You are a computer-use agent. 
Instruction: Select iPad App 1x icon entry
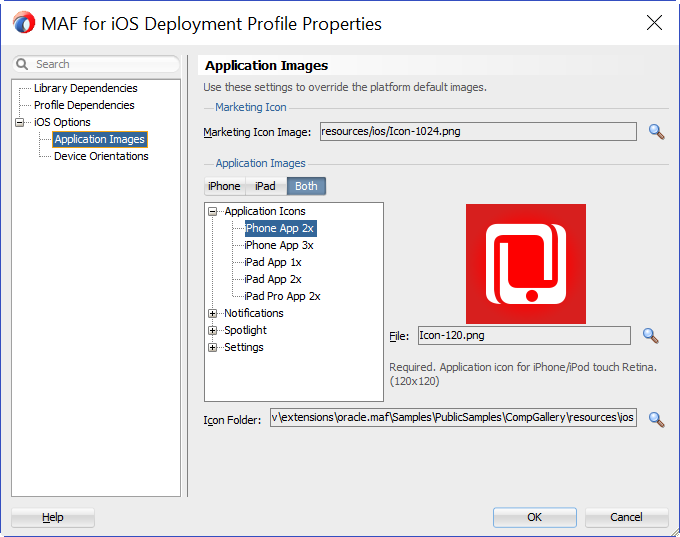click(x=272, y=262)
